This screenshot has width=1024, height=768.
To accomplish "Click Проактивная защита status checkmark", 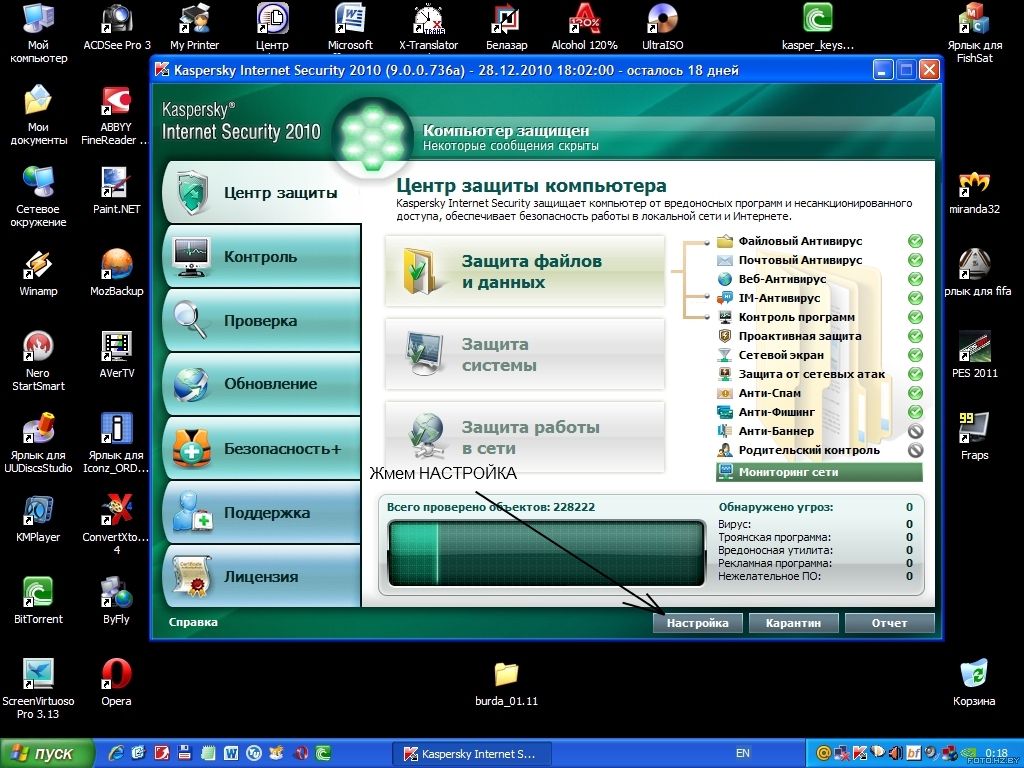I will (916, 336).
